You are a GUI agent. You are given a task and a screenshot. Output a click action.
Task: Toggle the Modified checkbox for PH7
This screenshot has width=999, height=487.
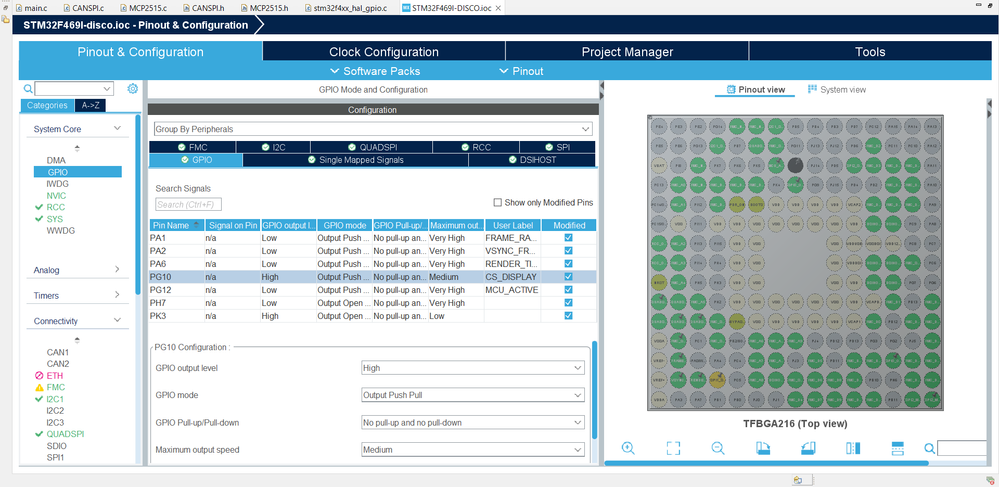[568, 303]
